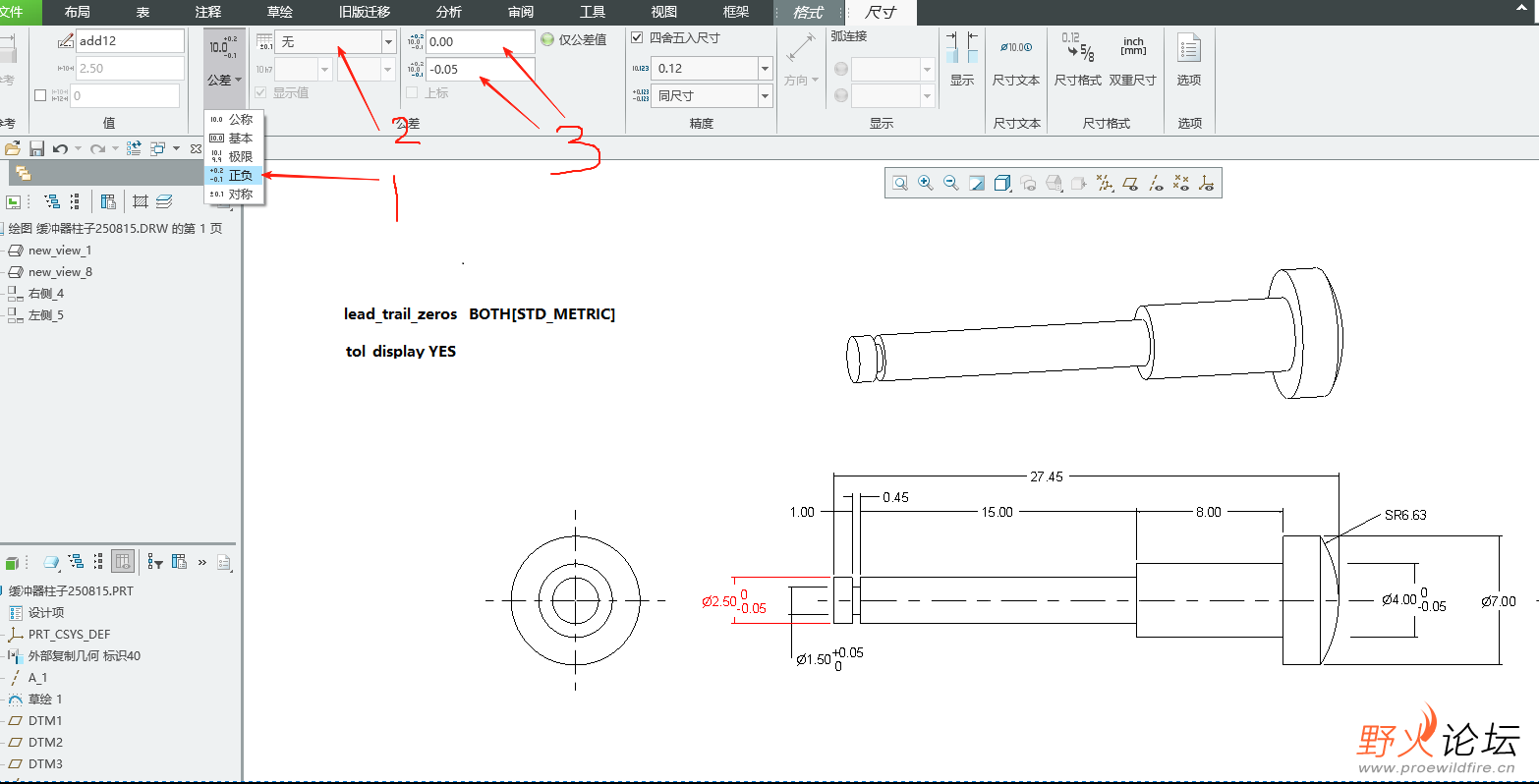Click the Refit view icon

899,184
